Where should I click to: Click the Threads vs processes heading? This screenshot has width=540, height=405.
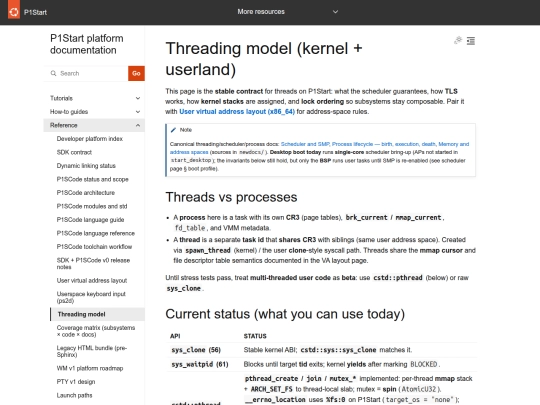[x=231, y=197]
